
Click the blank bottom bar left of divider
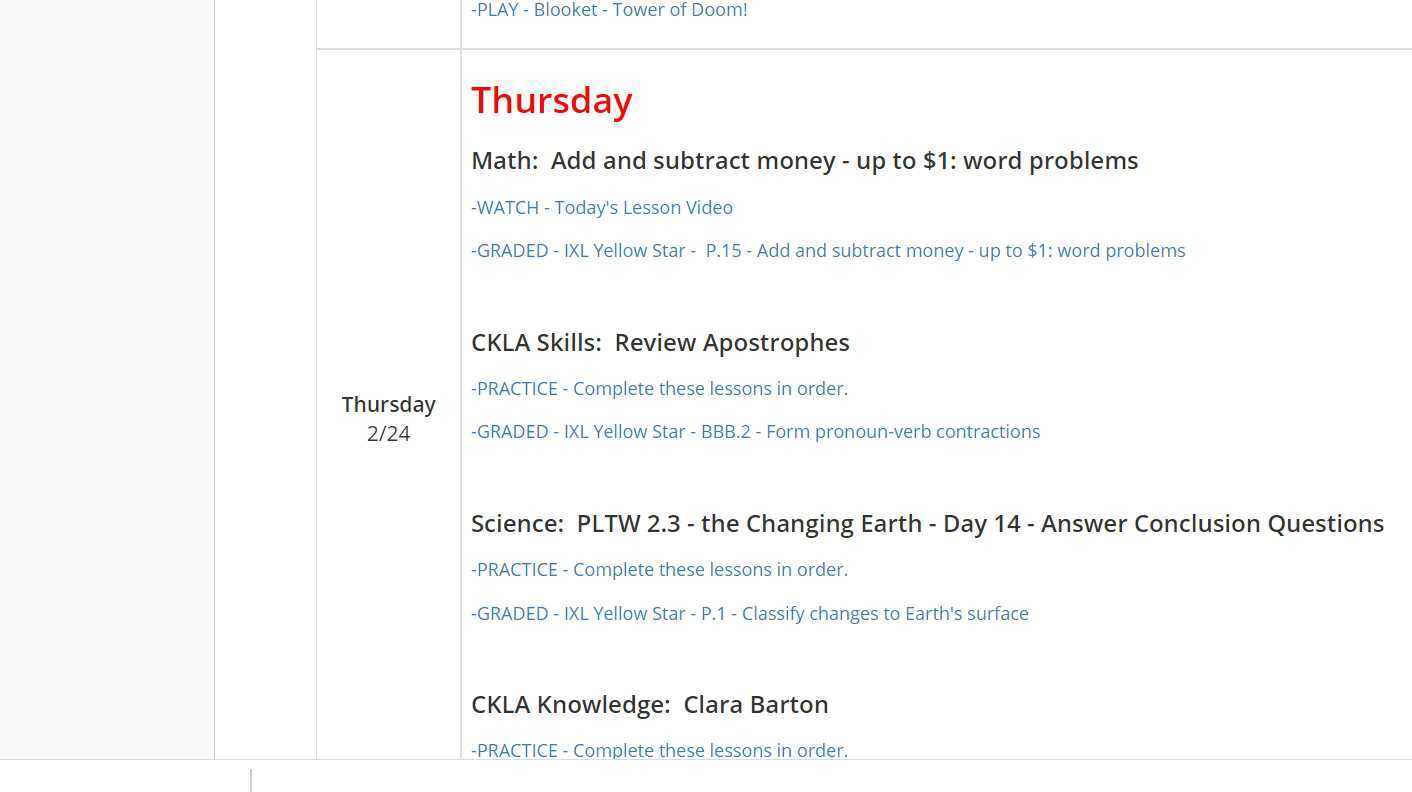click(x=120, y=777)
